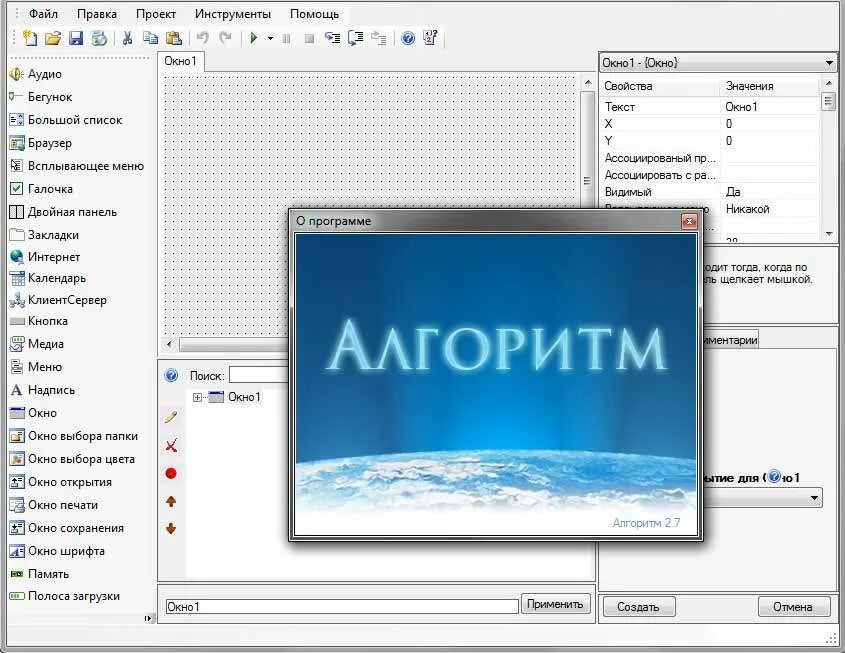This screenshot has width=845, height=653.
Task: Click the Pause toolbar icon
Action: (x=287, y=38)
